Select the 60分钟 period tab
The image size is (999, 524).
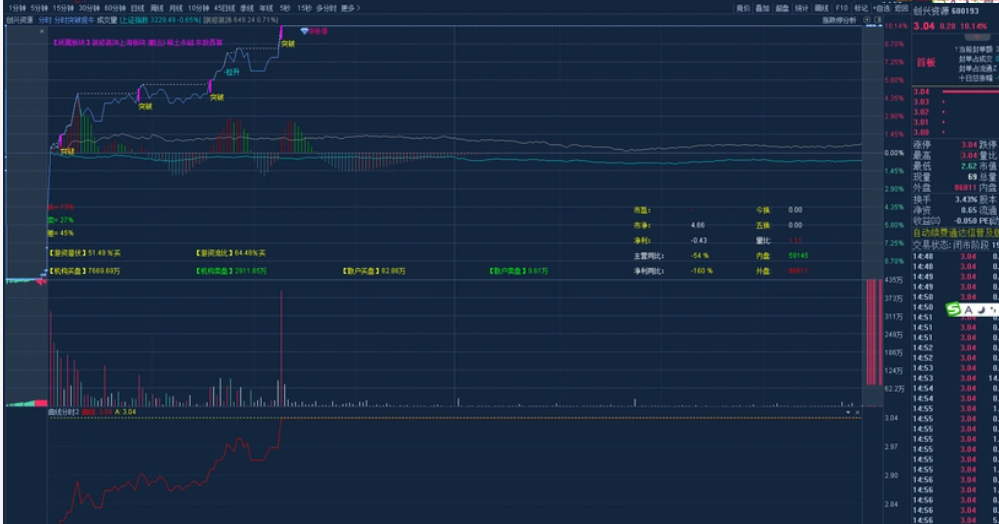tap(114, 7)
